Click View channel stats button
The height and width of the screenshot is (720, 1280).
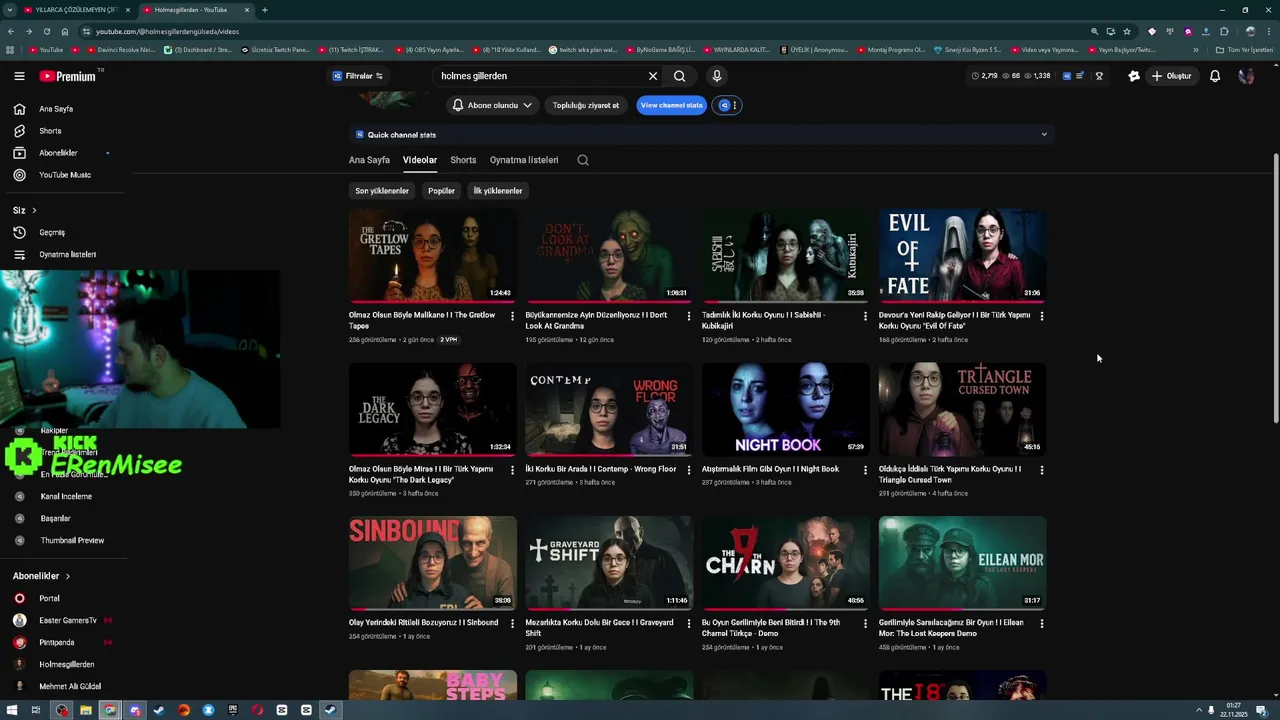click(671, 105)
